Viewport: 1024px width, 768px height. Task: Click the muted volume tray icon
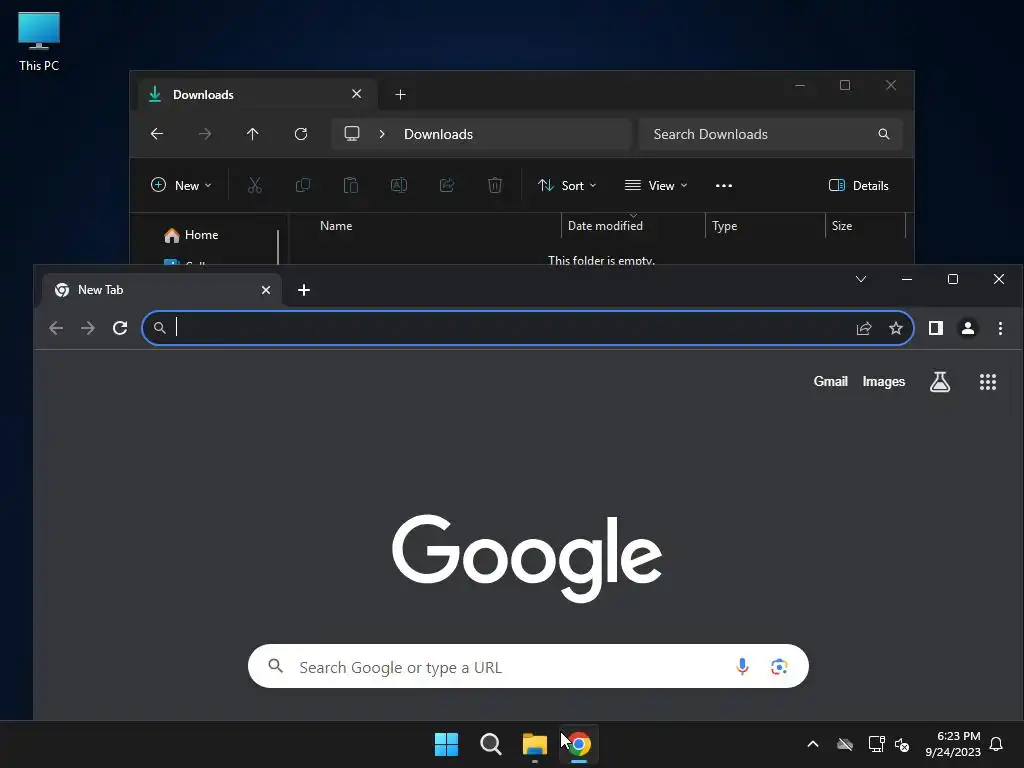[902, 744]
